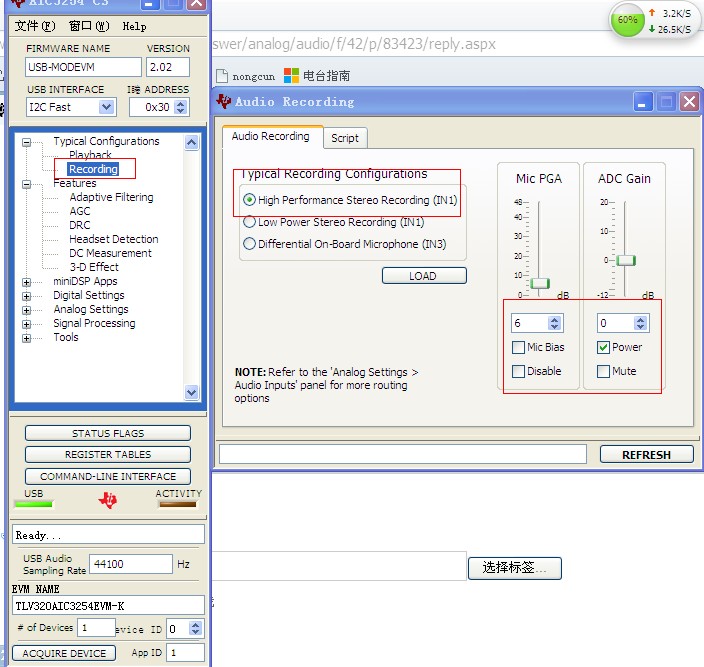The height and width of the screenshot is (667, 704).
Task: Select DC Measurement tree item
Action: pos(110,253)
